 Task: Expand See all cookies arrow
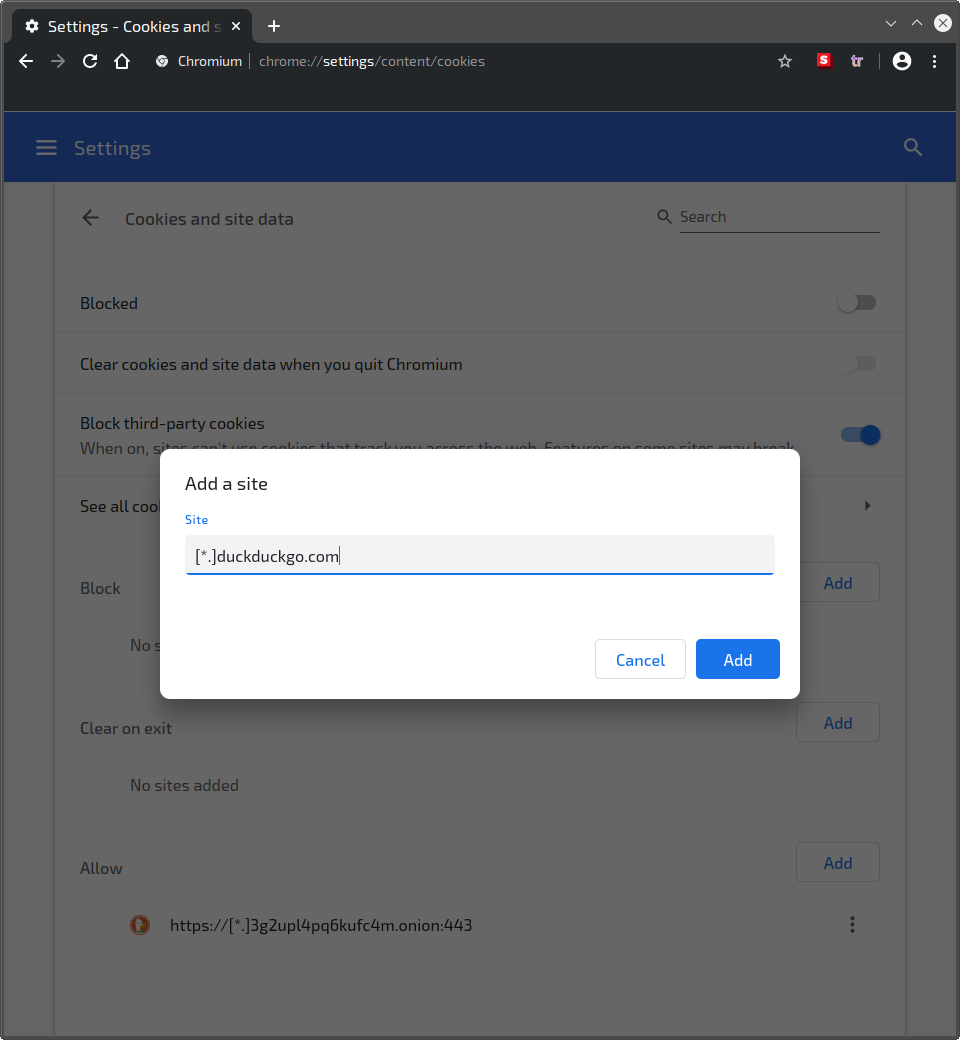tap(867, 506)
